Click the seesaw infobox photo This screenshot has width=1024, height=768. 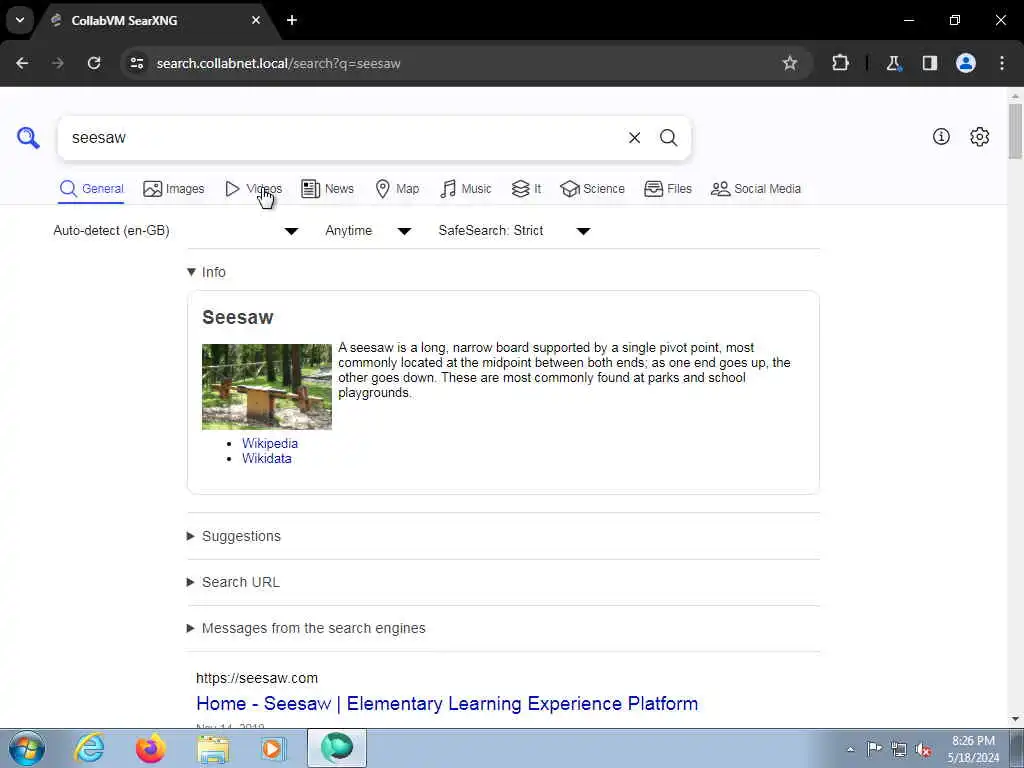[266, 387]
